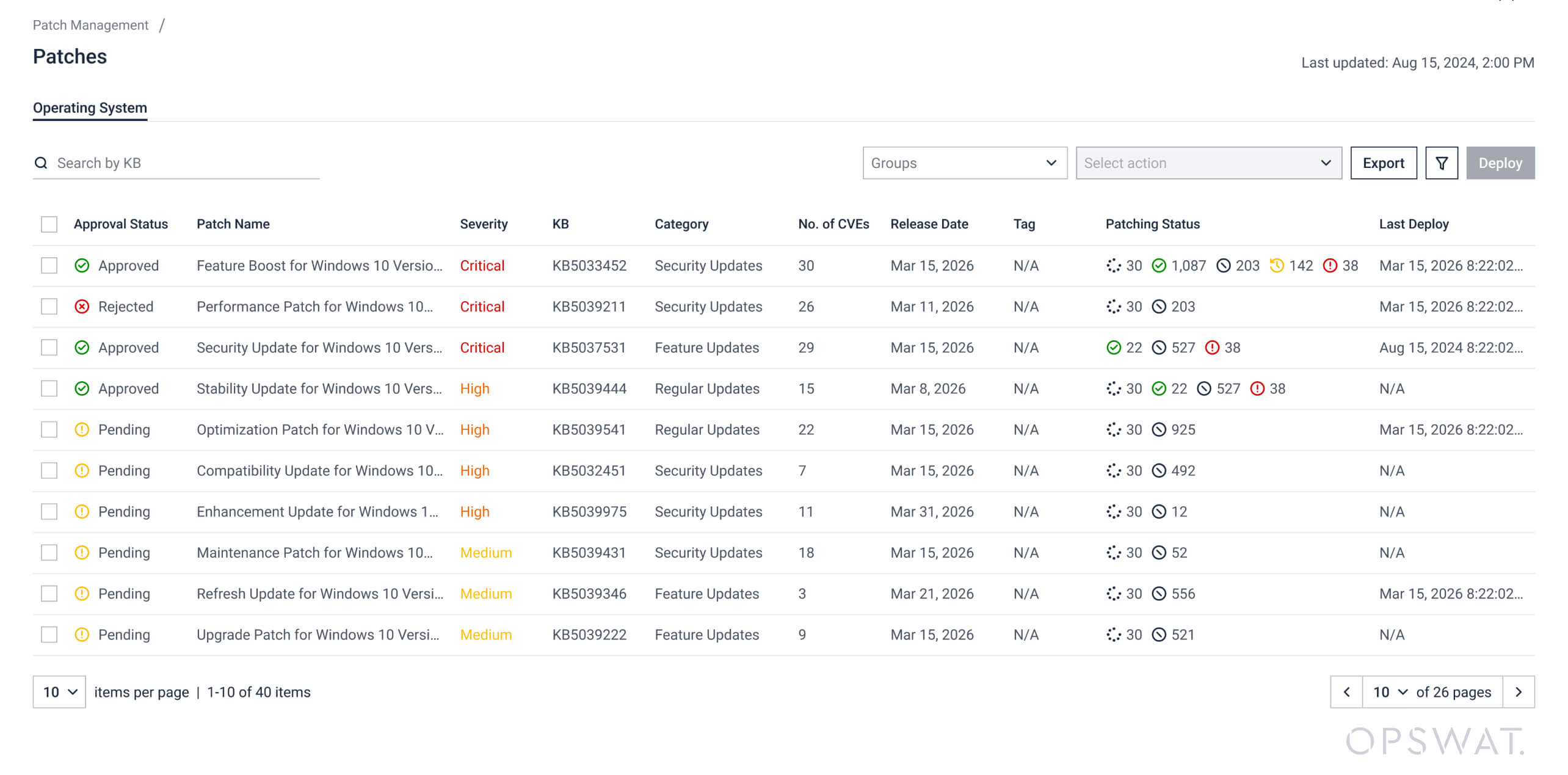Click the in-progress spinner icon for KB5039222

click(1113, 635)
